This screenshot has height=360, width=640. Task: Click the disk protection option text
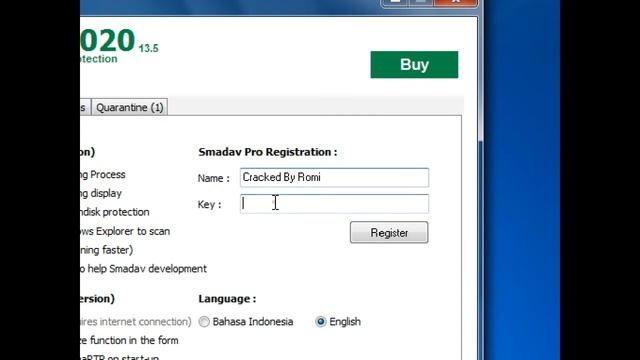tap(115, 212)
